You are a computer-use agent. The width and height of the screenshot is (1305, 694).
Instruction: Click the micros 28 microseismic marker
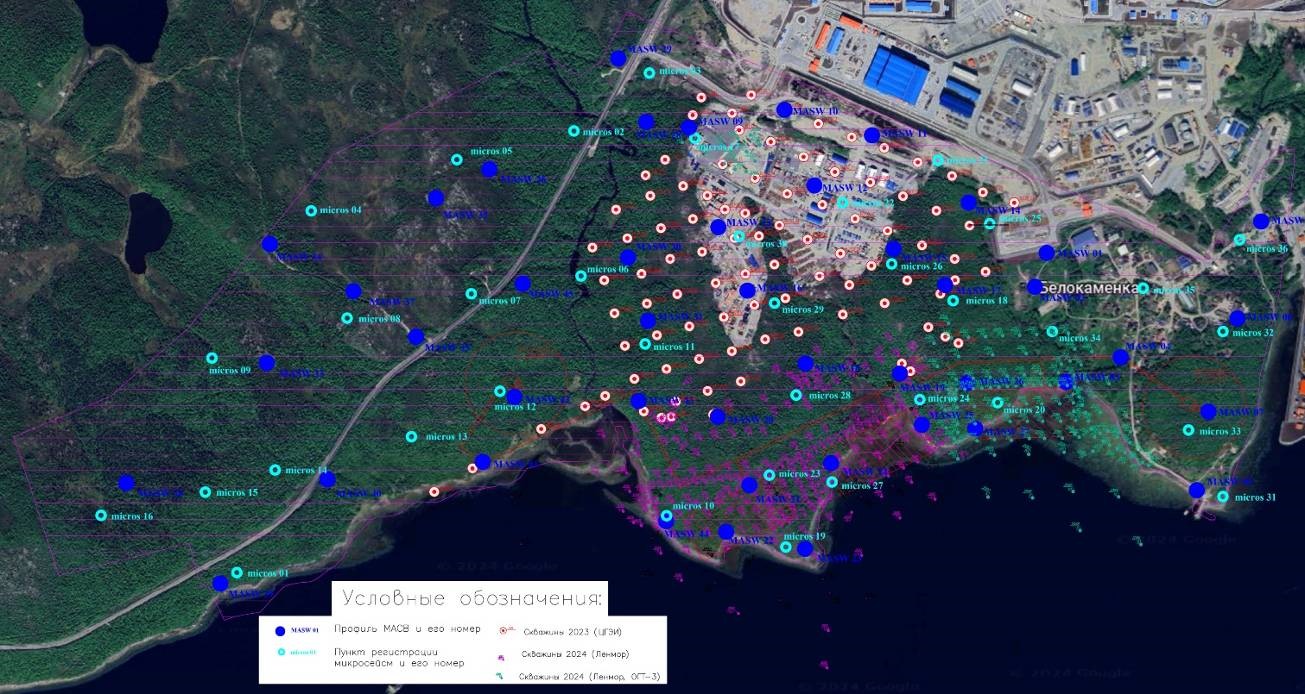pos(796,396)
